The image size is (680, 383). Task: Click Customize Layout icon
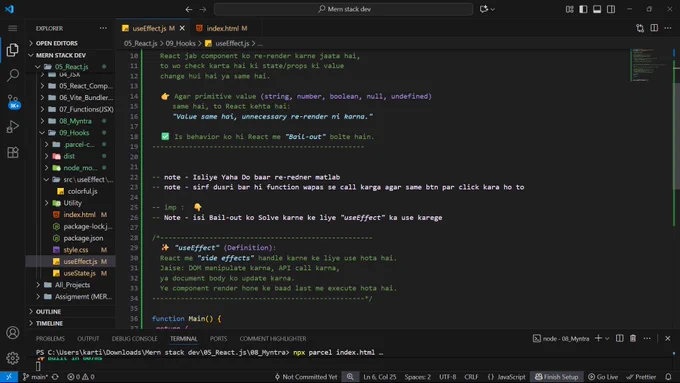click(569, 9)
